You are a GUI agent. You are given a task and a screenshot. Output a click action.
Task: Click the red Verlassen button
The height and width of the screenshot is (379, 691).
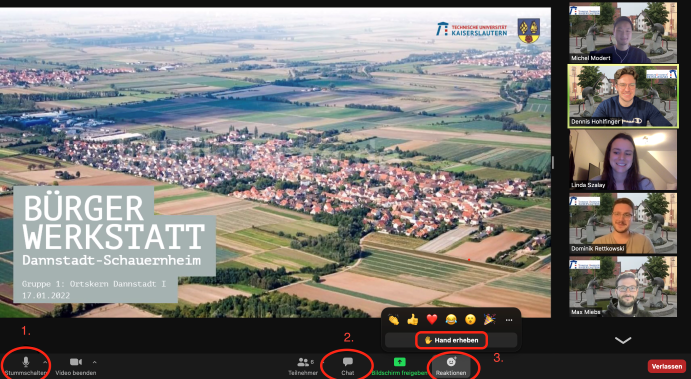(667, 366)
